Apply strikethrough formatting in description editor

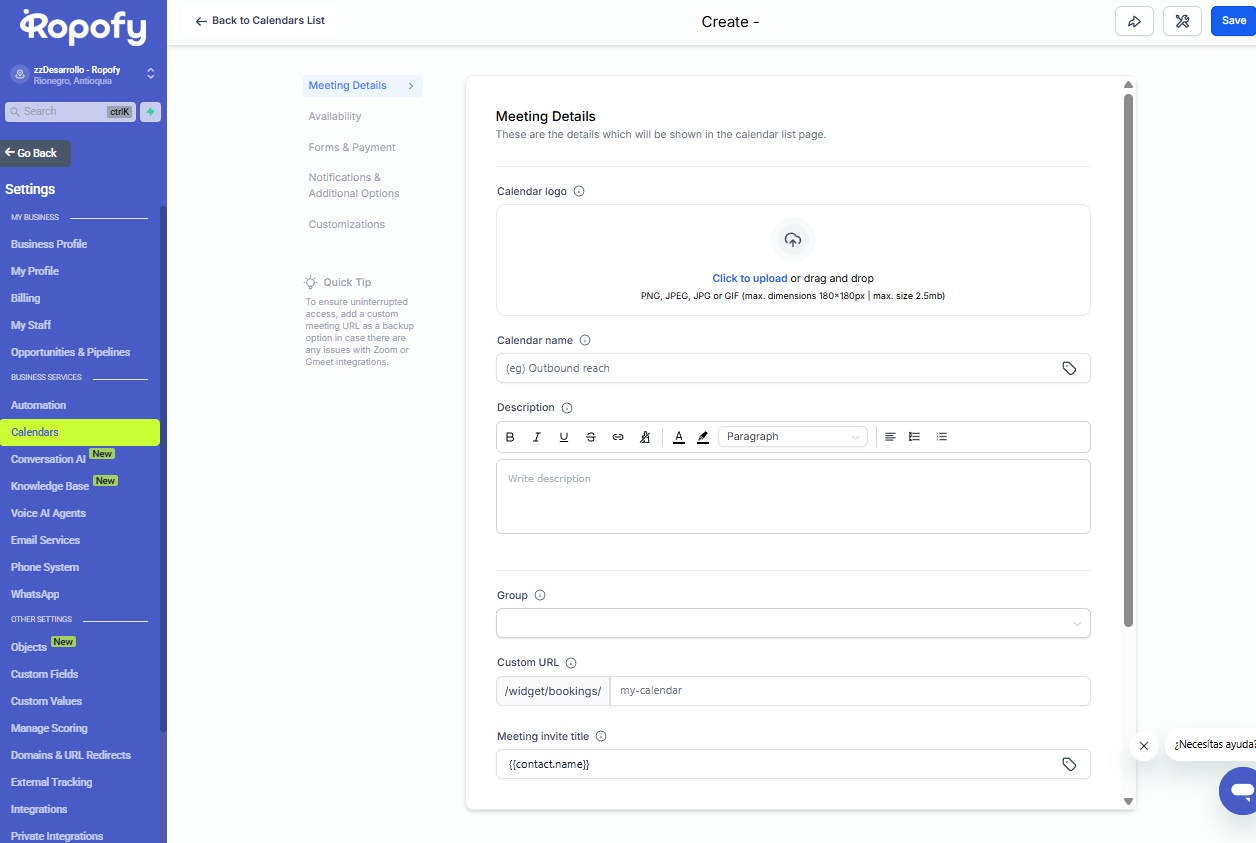point(590,437)
